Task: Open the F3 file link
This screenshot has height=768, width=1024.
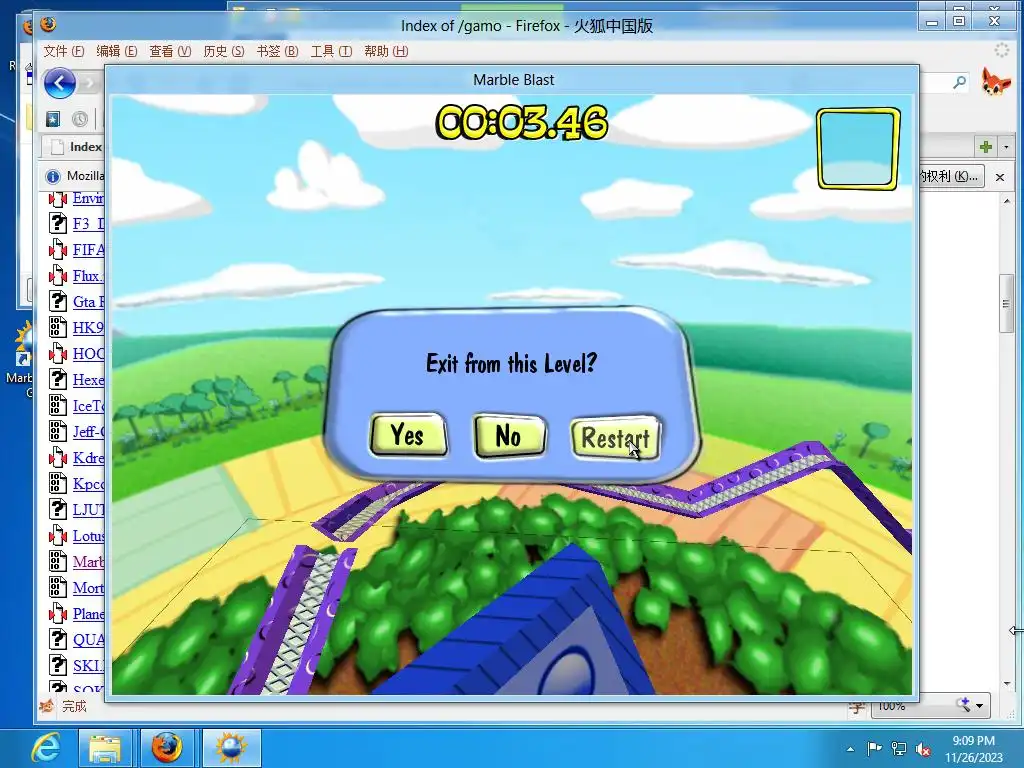Action: point(88,224)
